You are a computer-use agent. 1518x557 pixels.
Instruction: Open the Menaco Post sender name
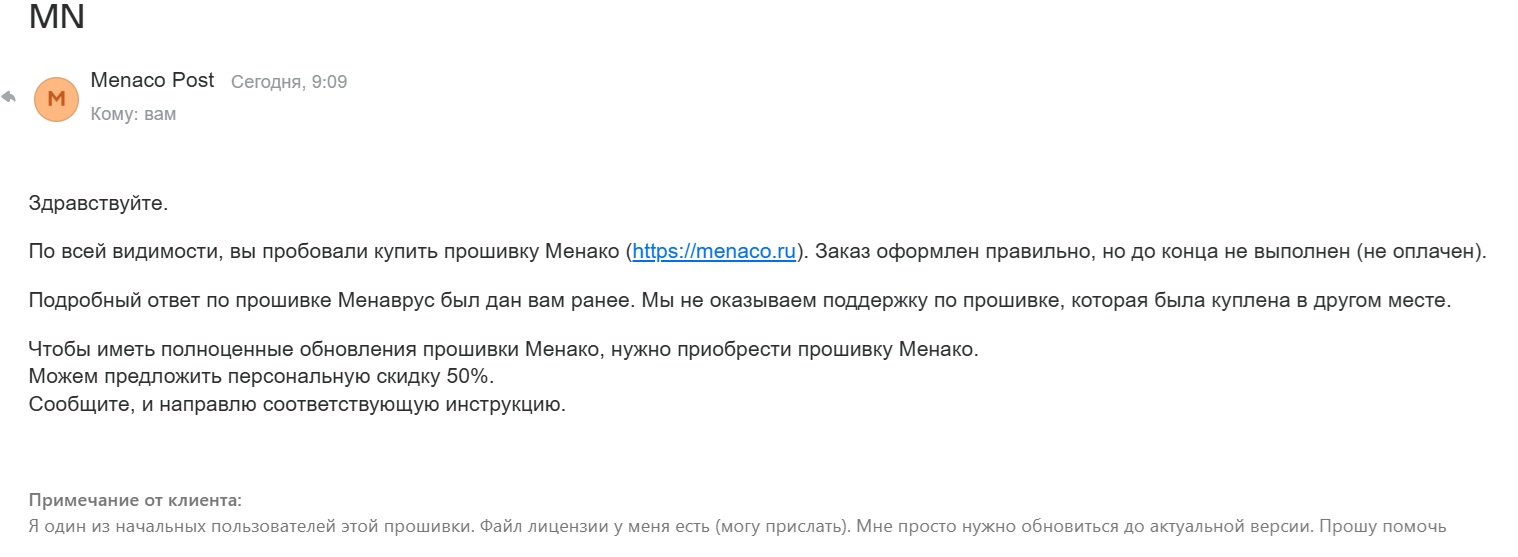click(x=152, y=81)
